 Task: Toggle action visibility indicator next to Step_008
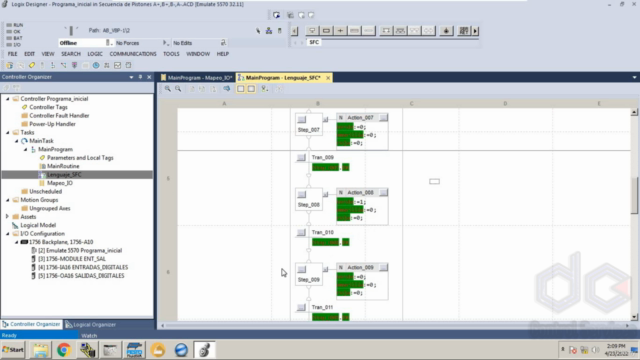coord(325,194)
